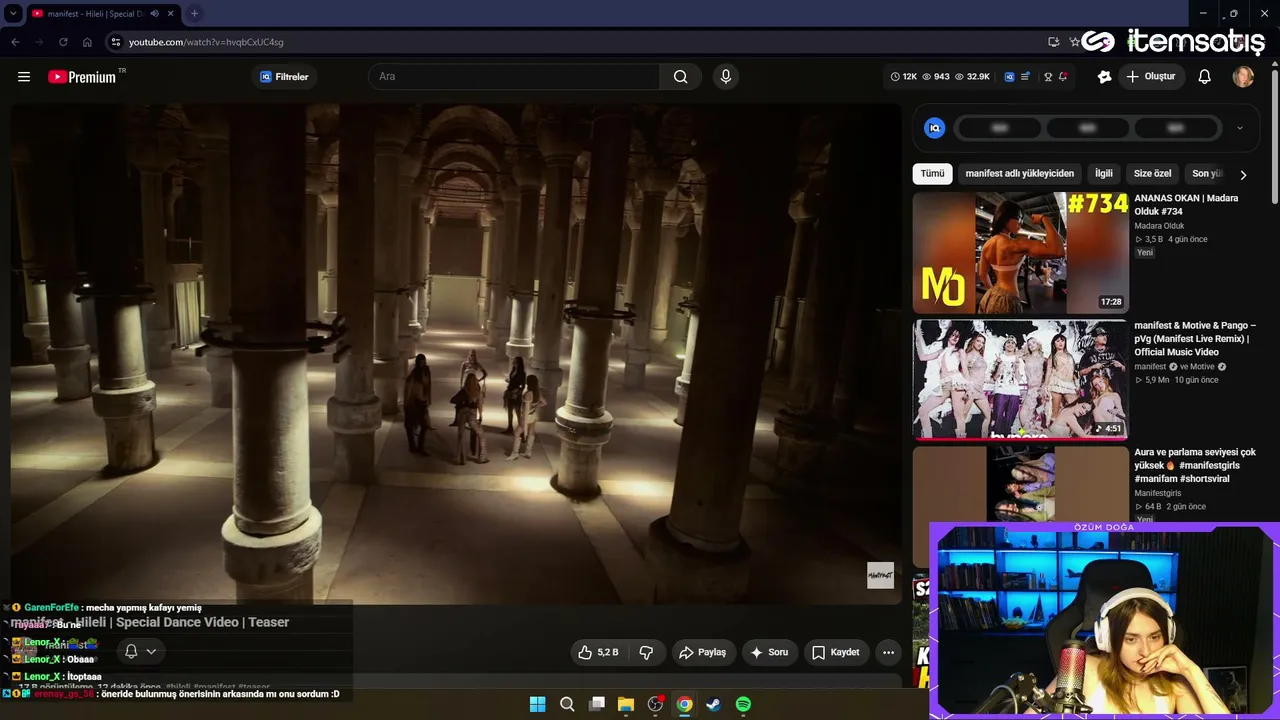Open Task View on taskbar
The image size is (1280, 720).
point(597,704)
